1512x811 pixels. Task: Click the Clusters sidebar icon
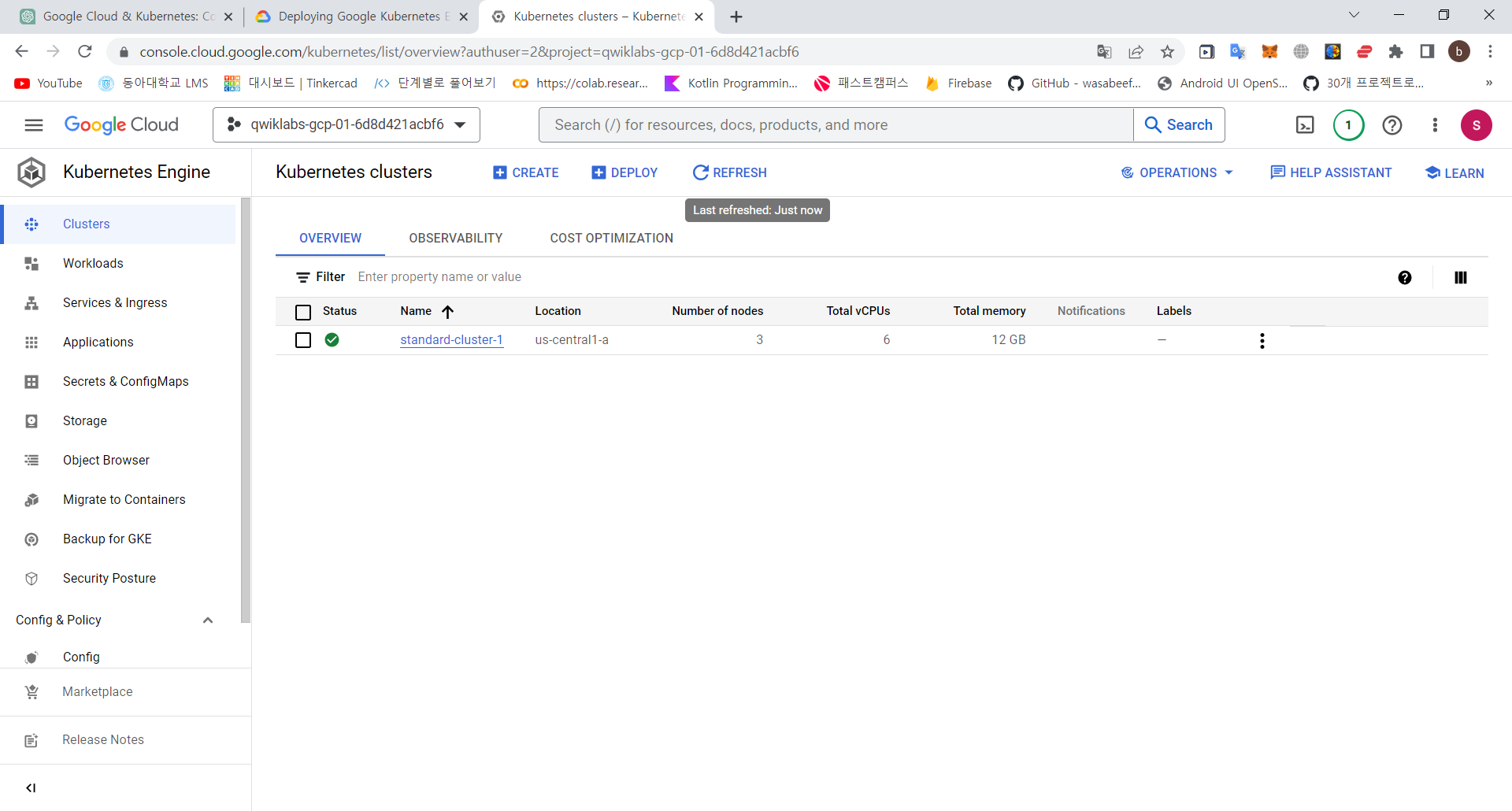(31, 224)
